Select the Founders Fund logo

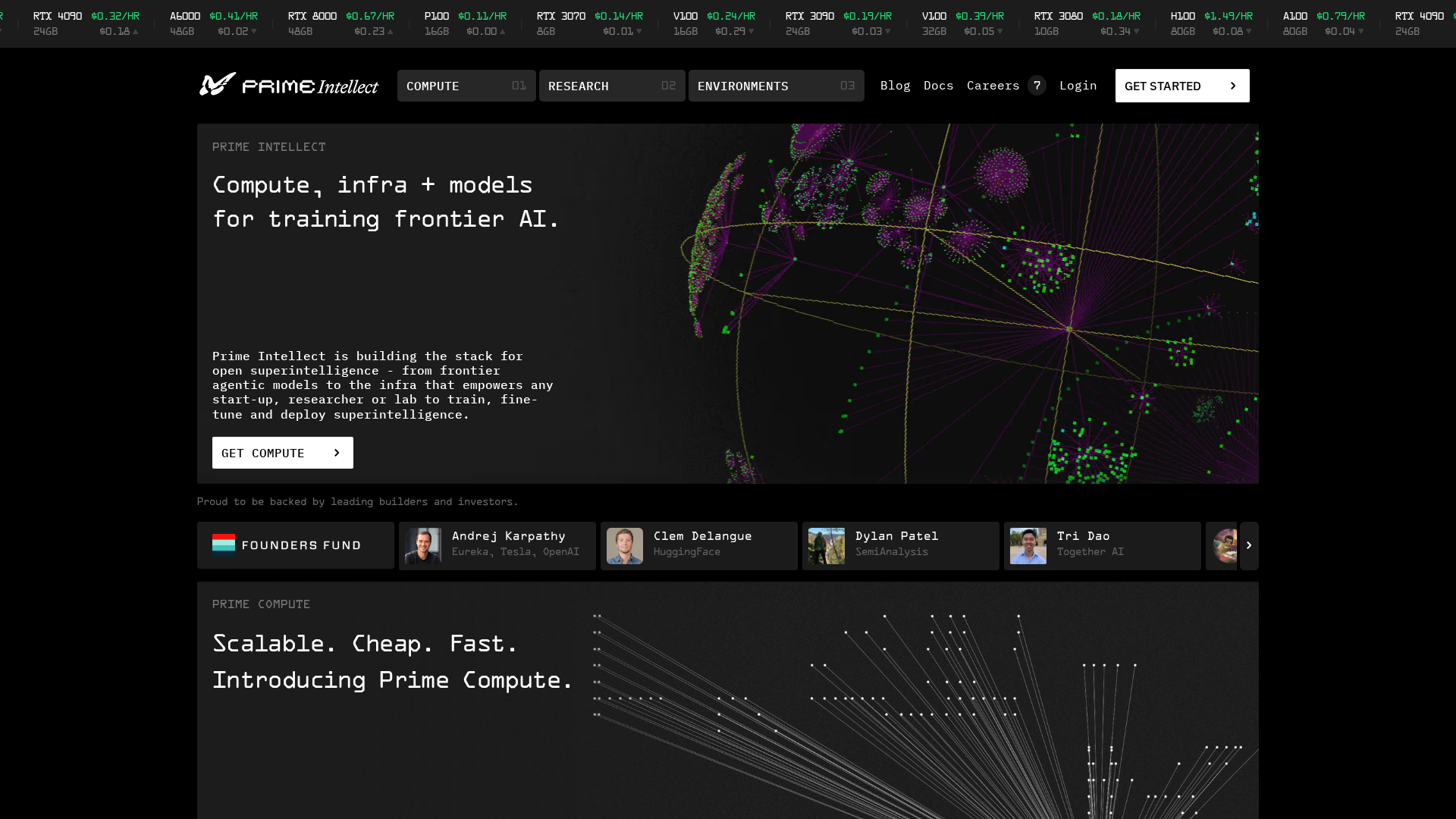[285, 545]
